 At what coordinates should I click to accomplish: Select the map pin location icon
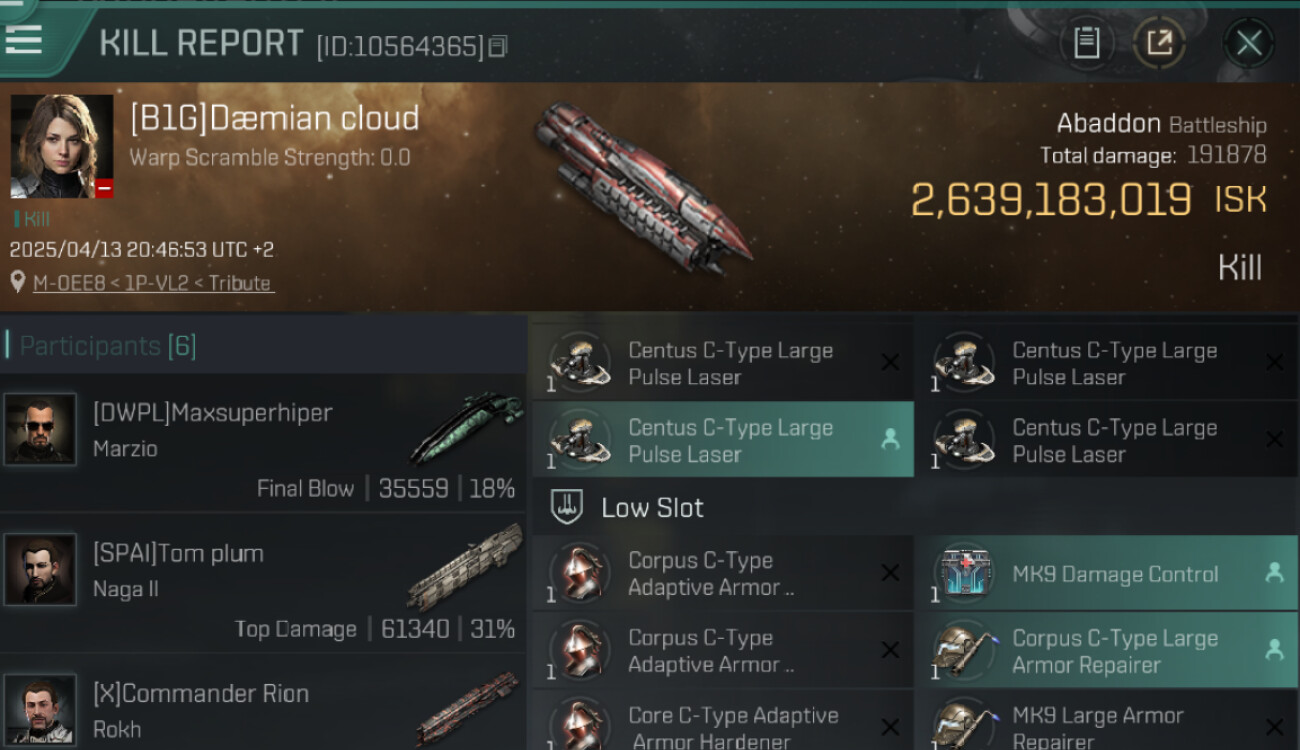tap(17, 282)
